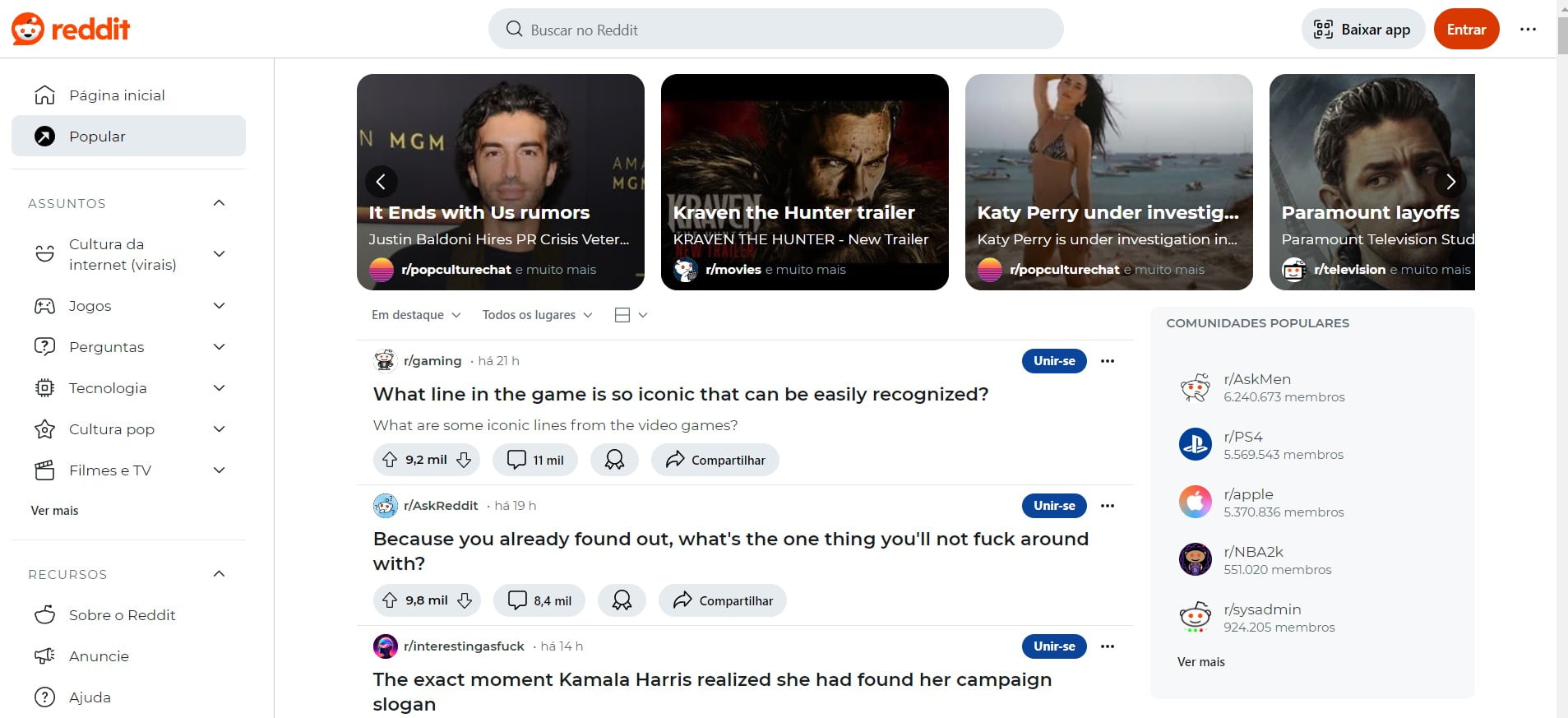This screenshot has width=1568, height=718.
Task: Open the It Ends with Us rumors card
Action: tap(501, 182)
